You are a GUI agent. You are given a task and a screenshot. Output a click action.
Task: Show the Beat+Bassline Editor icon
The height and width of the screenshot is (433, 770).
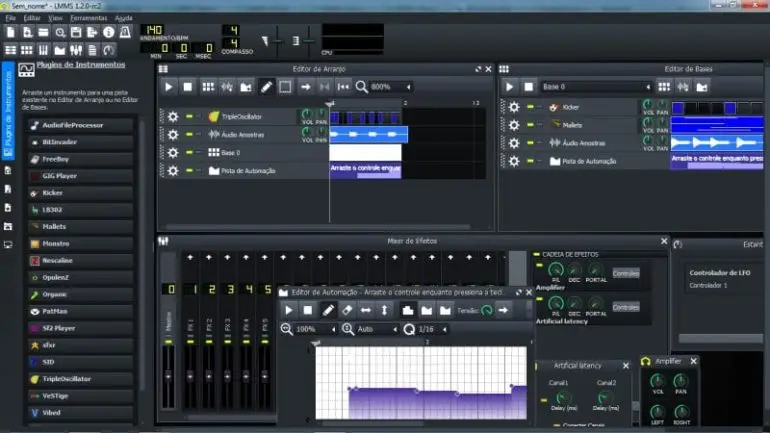27,50
